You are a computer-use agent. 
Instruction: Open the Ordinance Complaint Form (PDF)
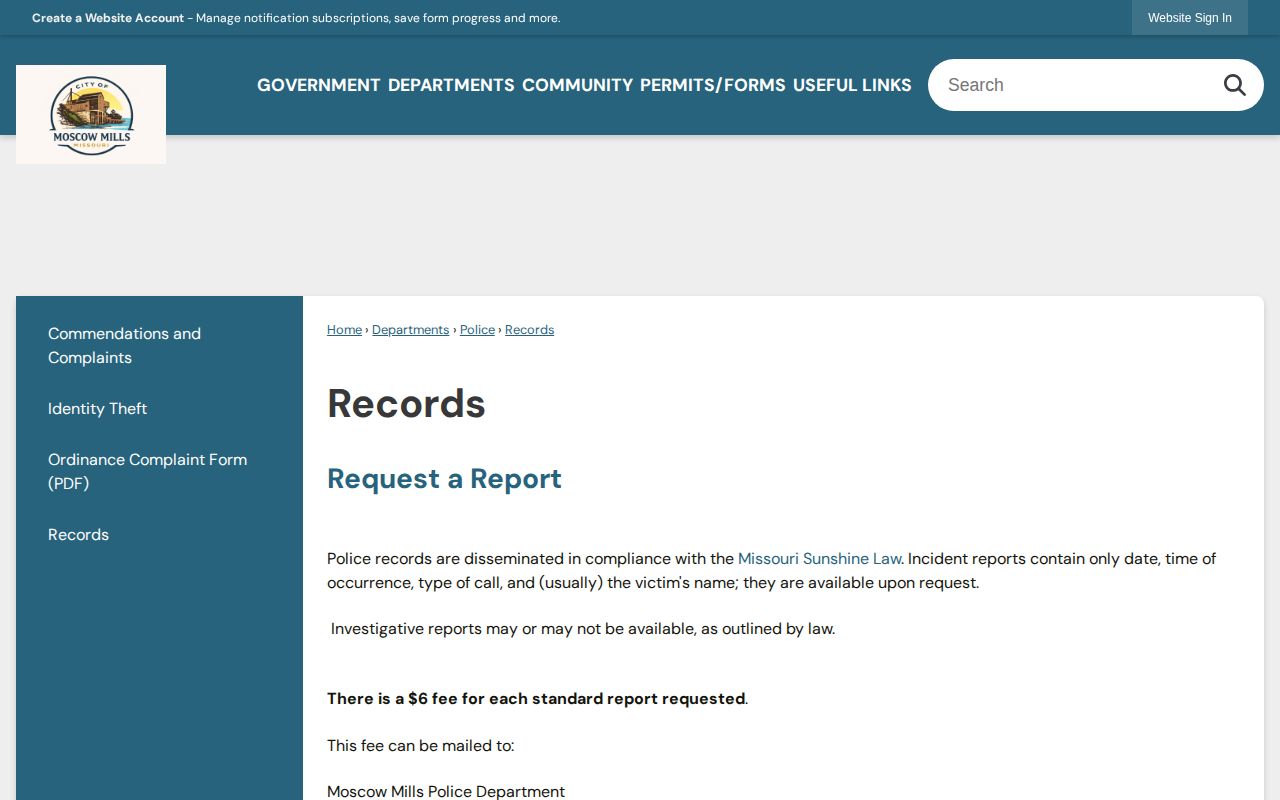[159, 472]
